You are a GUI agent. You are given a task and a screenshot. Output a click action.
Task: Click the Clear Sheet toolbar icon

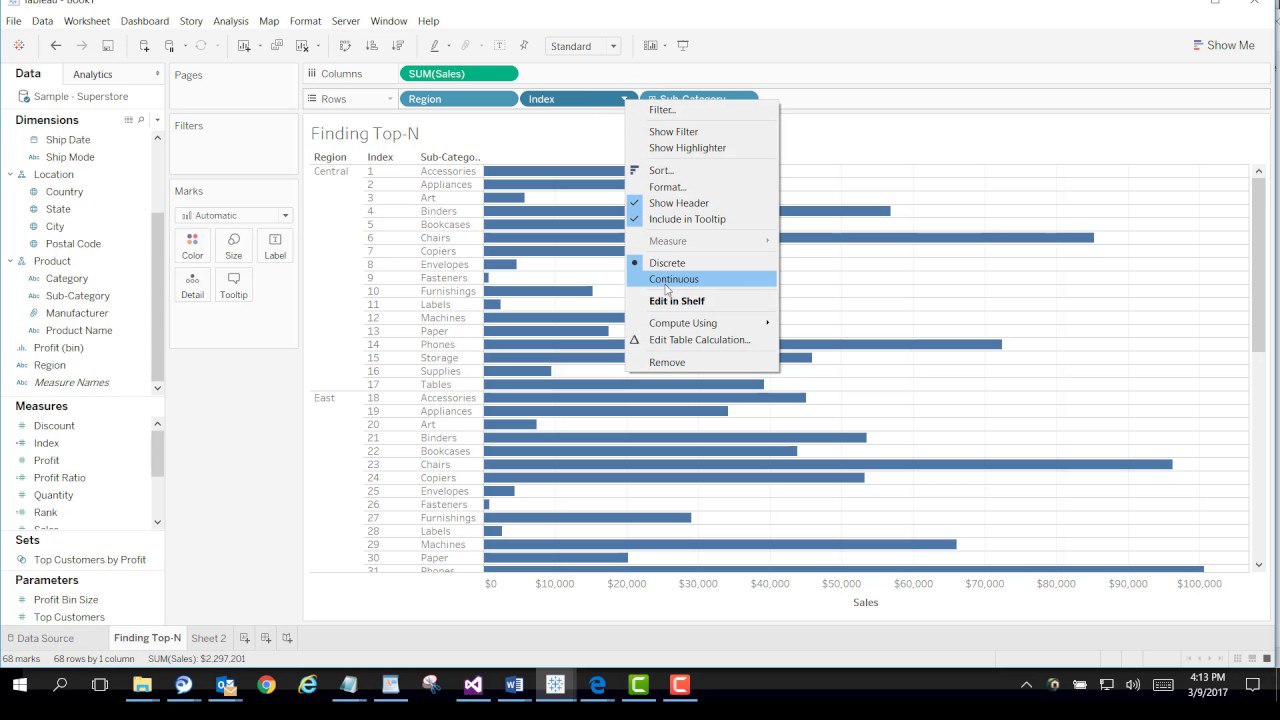302,46
